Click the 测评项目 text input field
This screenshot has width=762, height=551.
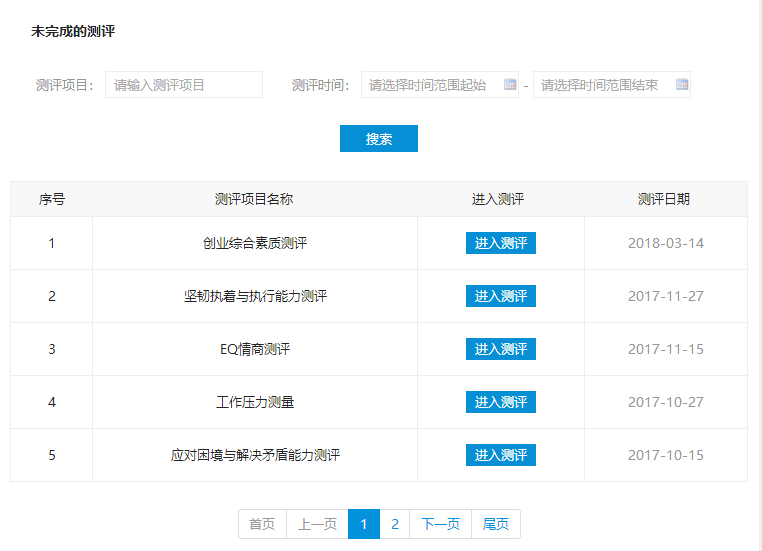(184, 85)
